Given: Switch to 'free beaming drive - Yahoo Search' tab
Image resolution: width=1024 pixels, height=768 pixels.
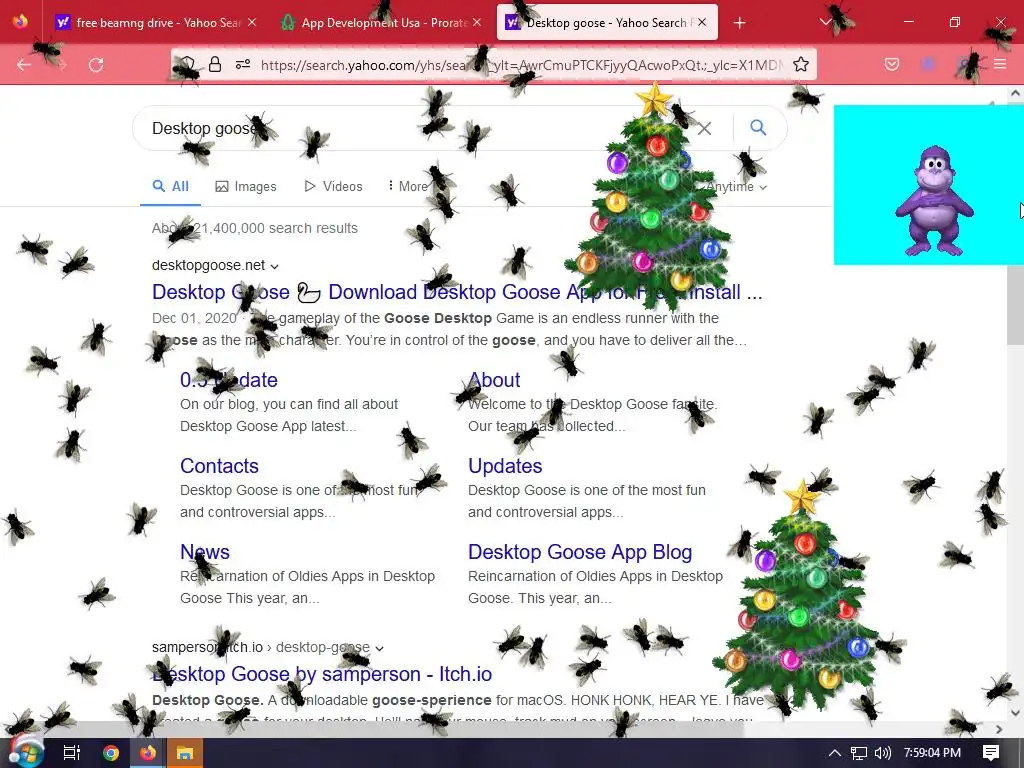Looking at the screenshot, I should click(157, 23).
